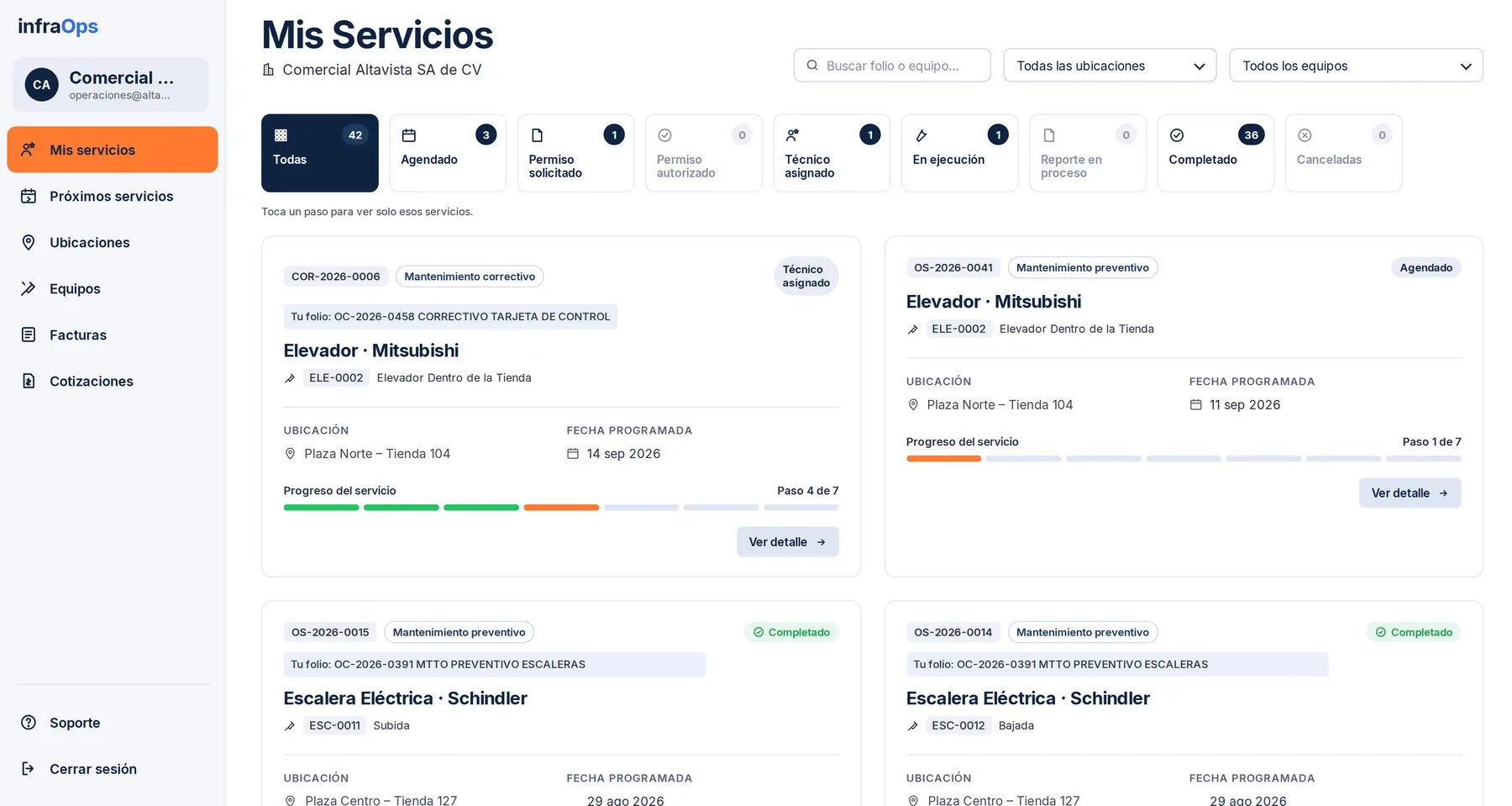
Task: Expand the Comercial account switcher
Action: point(111,85)
